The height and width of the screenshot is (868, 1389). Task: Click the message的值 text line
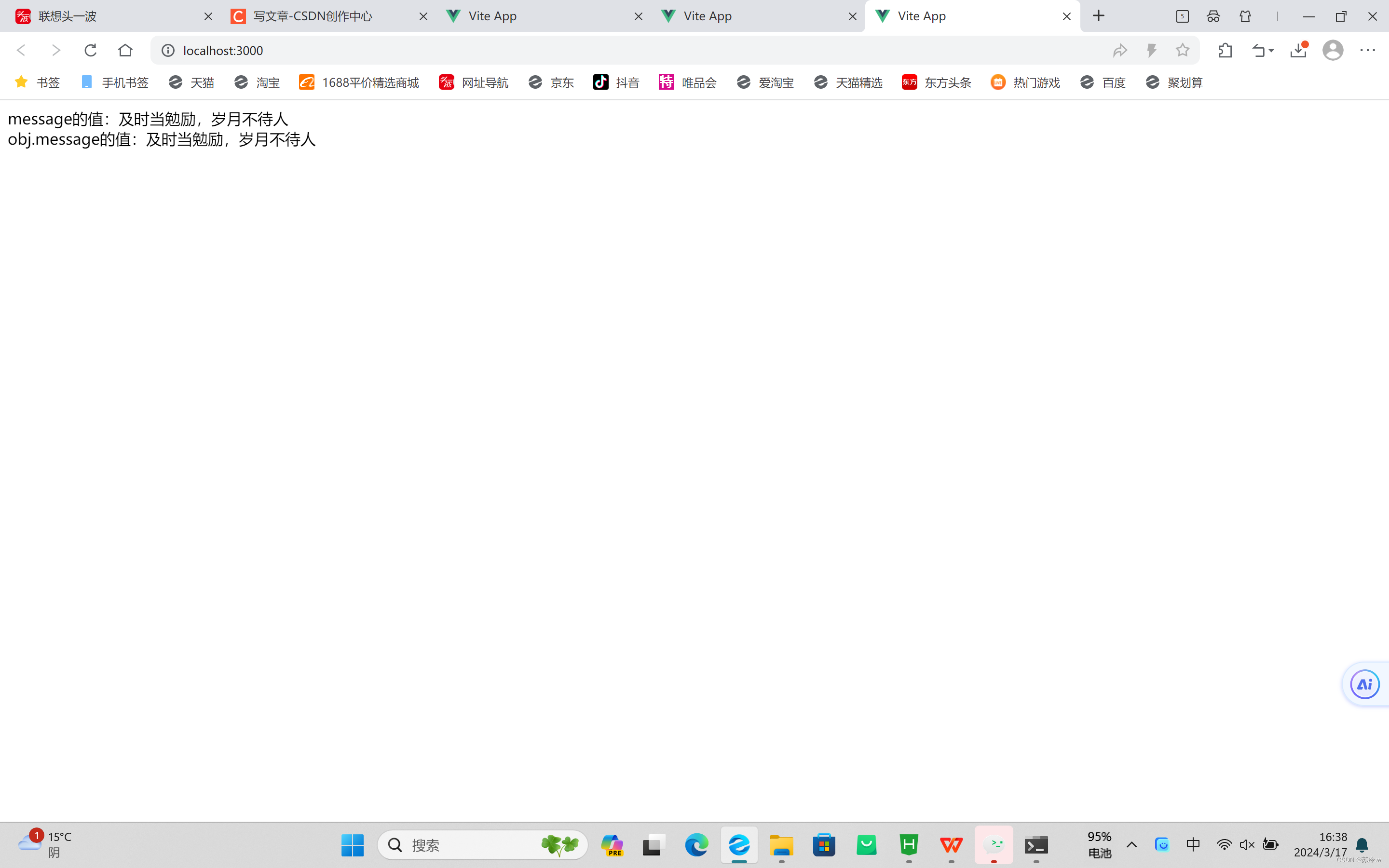tap(148, 120)
